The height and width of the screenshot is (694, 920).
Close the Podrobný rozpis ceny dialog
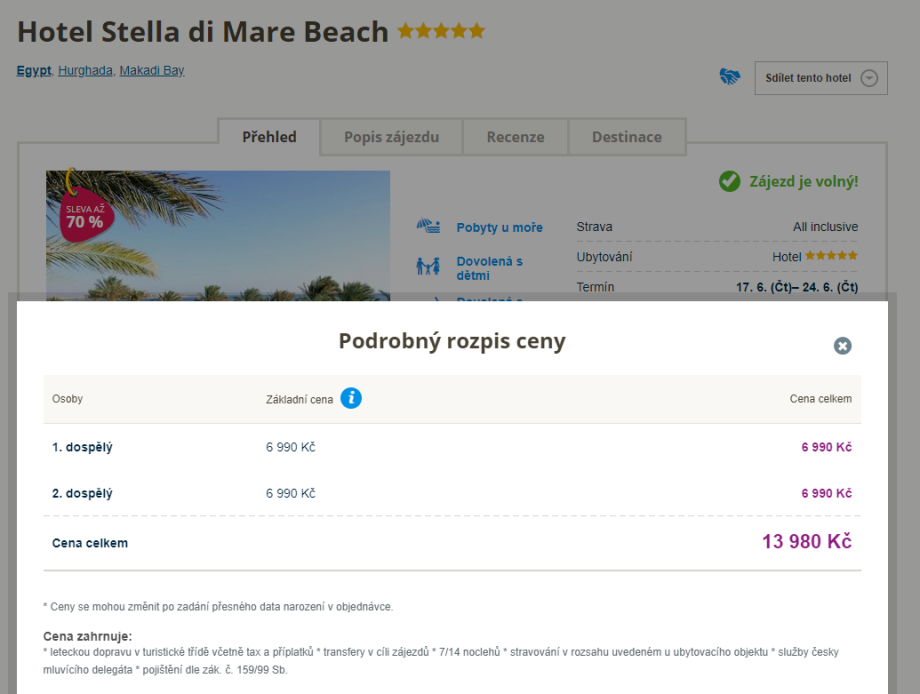click(843, 346)
